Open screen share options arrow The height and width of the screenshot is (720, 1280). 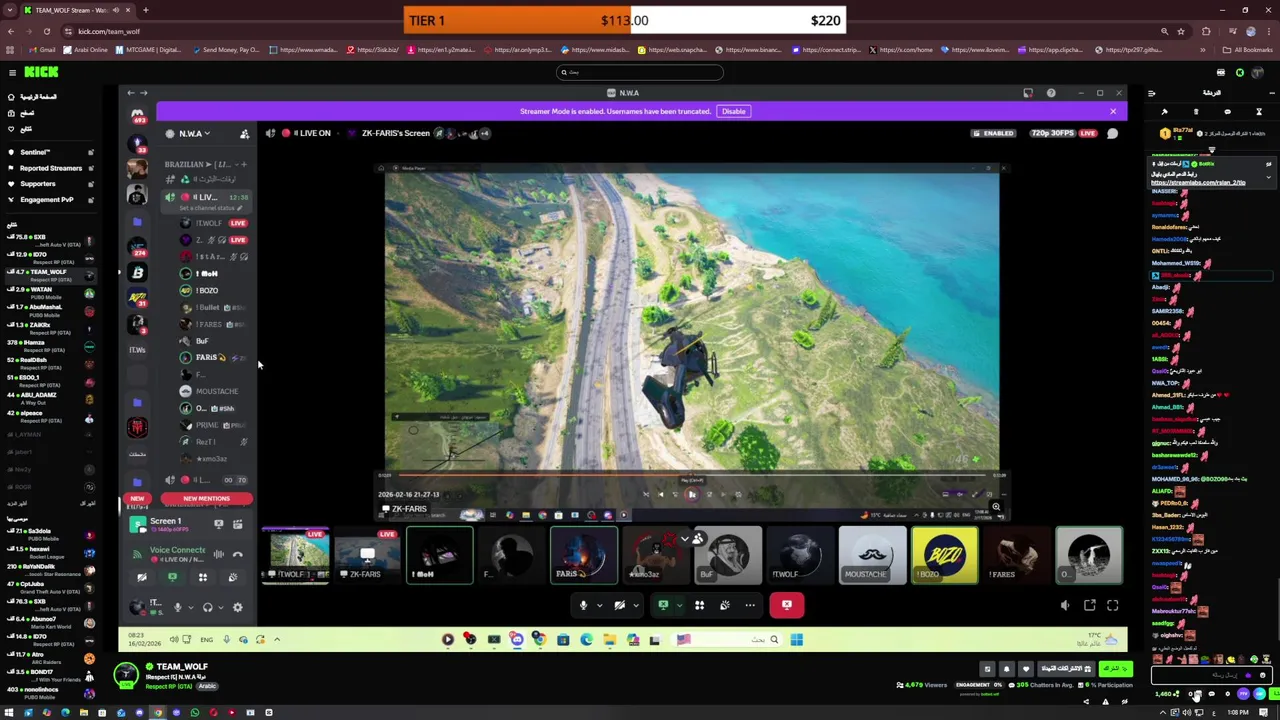(x=678, y=605)
